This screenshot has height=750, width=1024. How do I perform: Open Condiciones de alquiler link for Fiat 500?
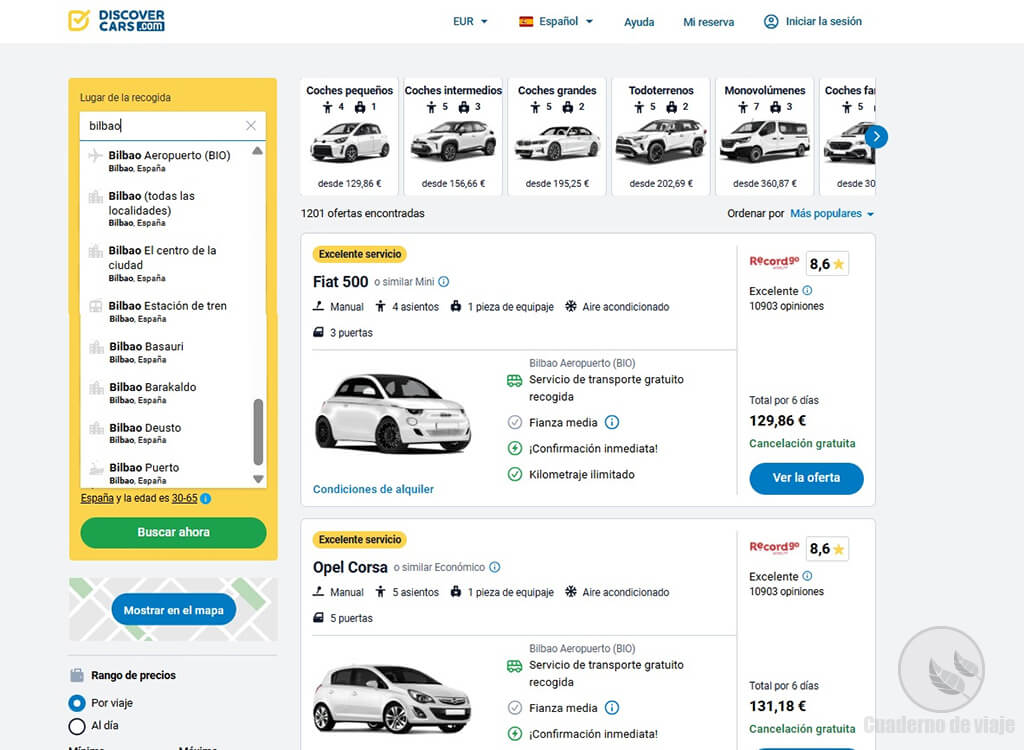point(373,489)
